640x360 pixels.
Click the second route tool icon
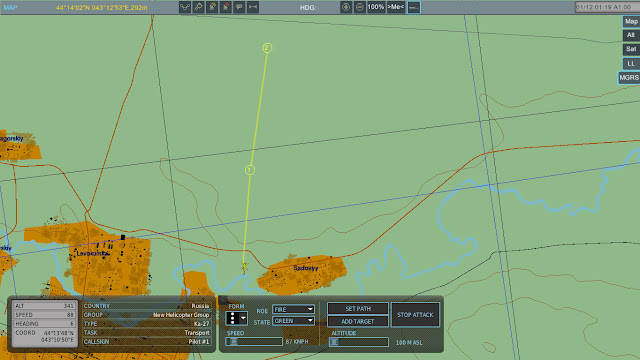point(198,7)
